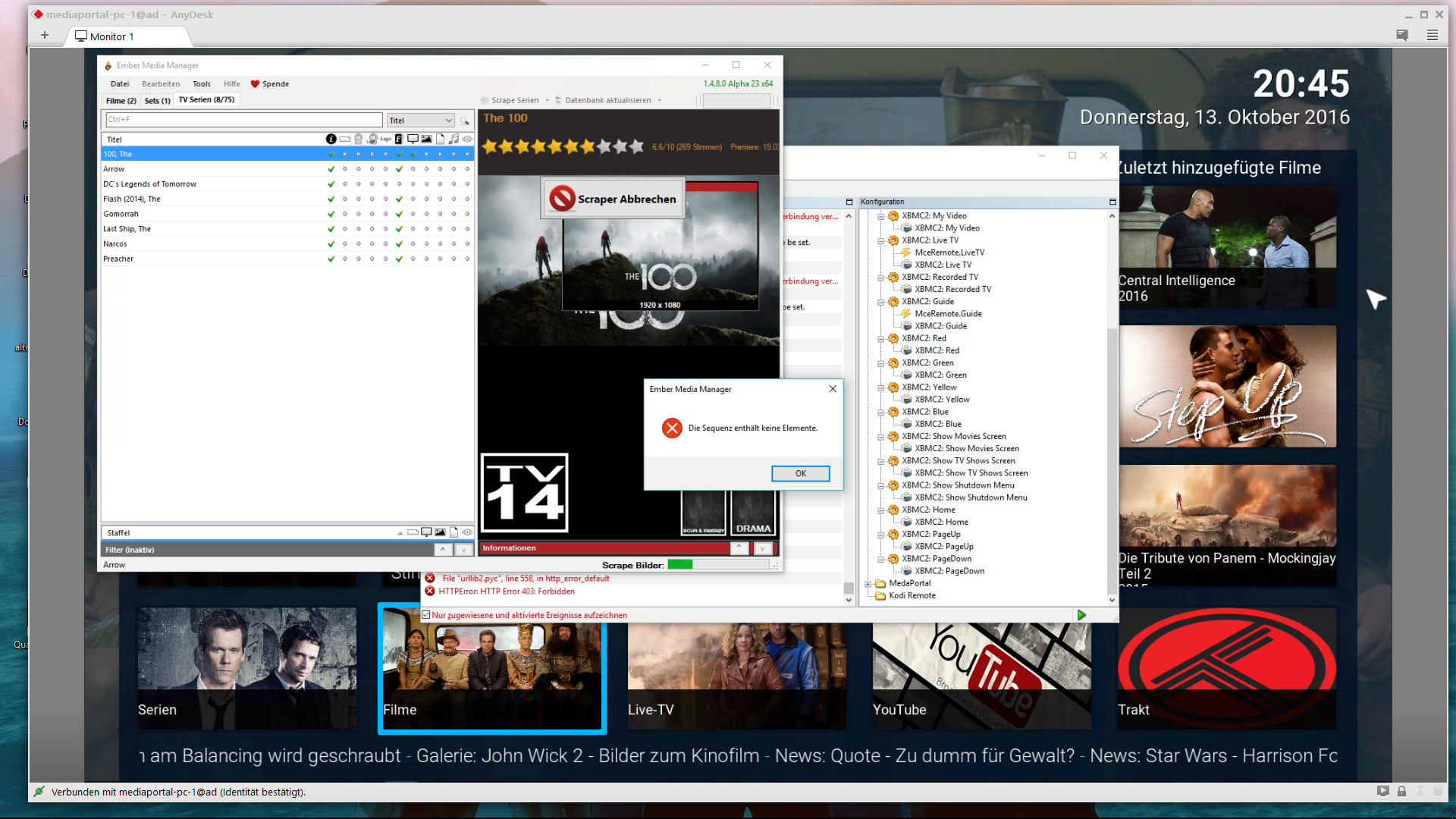Click the banner column header icon
1456x819 pixels.
tap(345, 139)
